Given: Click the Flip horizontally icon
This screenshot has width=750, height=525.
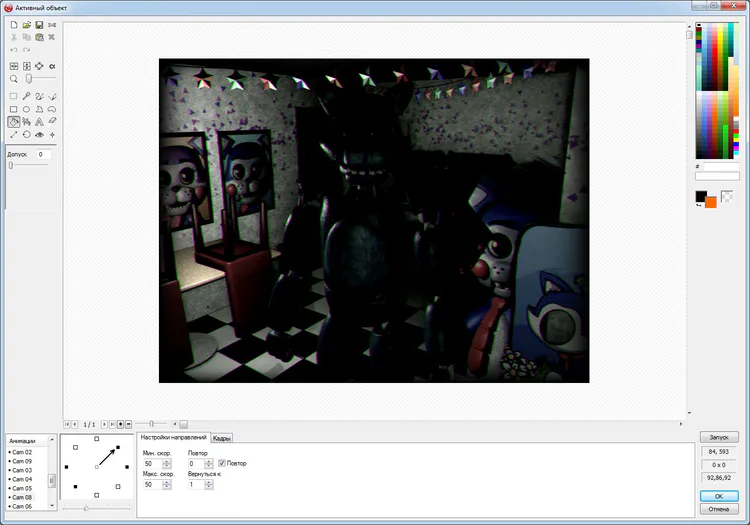Looking at the screenshot, I should point(14,66).
